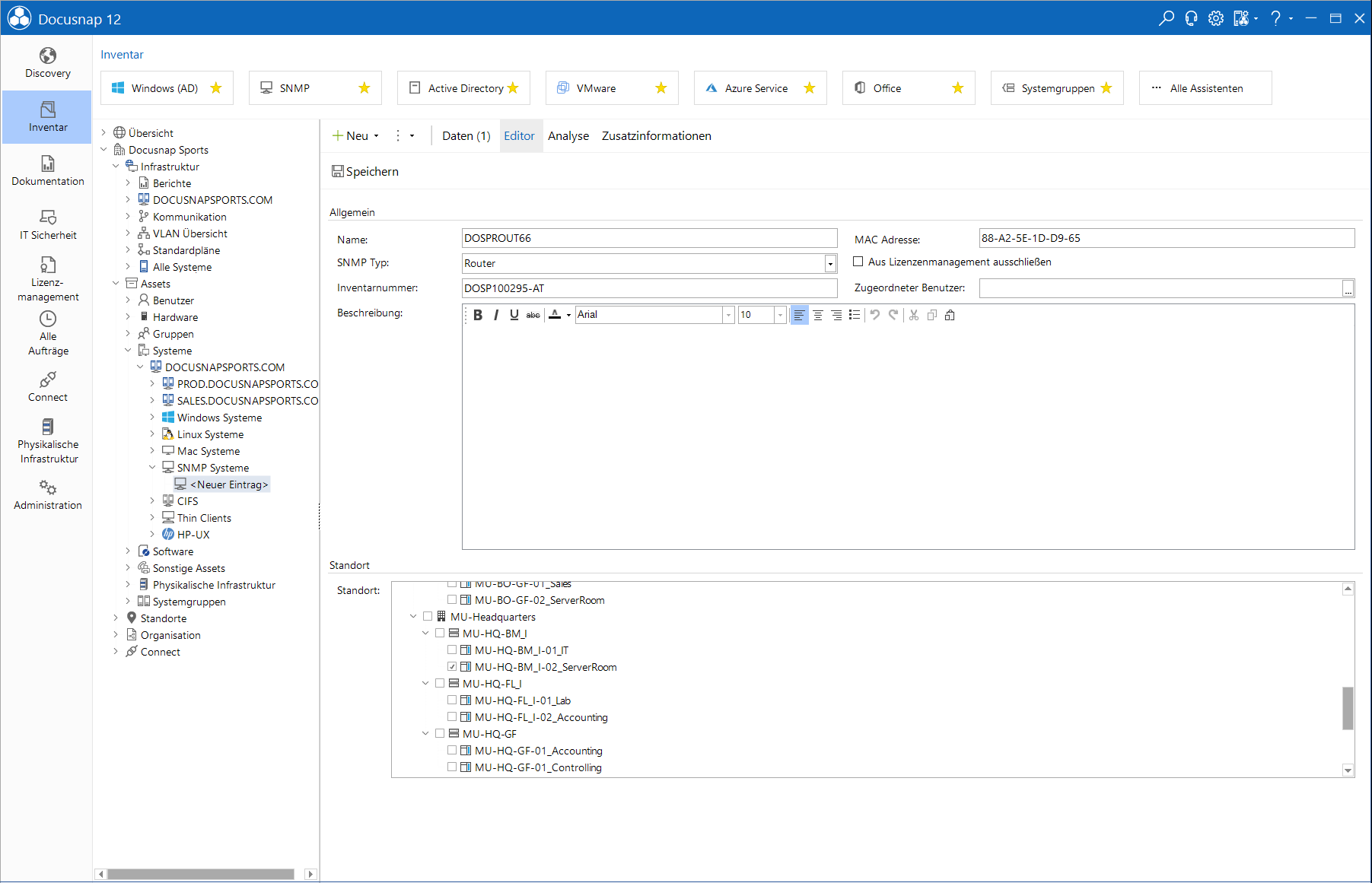Click the search magnifier in the title bar
1372x883 pixels.
click(x=1166, y=18)
